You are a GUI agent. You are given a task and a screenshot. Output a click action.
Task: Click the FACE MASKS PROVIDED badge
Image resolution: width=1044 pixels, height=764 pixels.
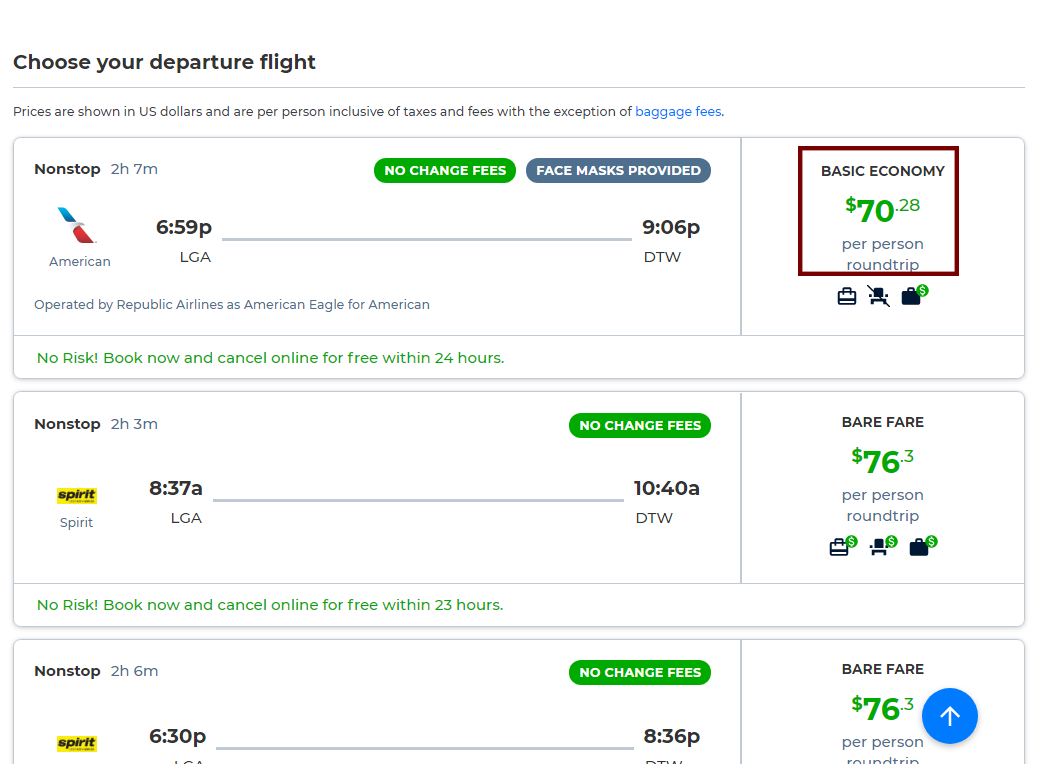[x=619, y=171]
